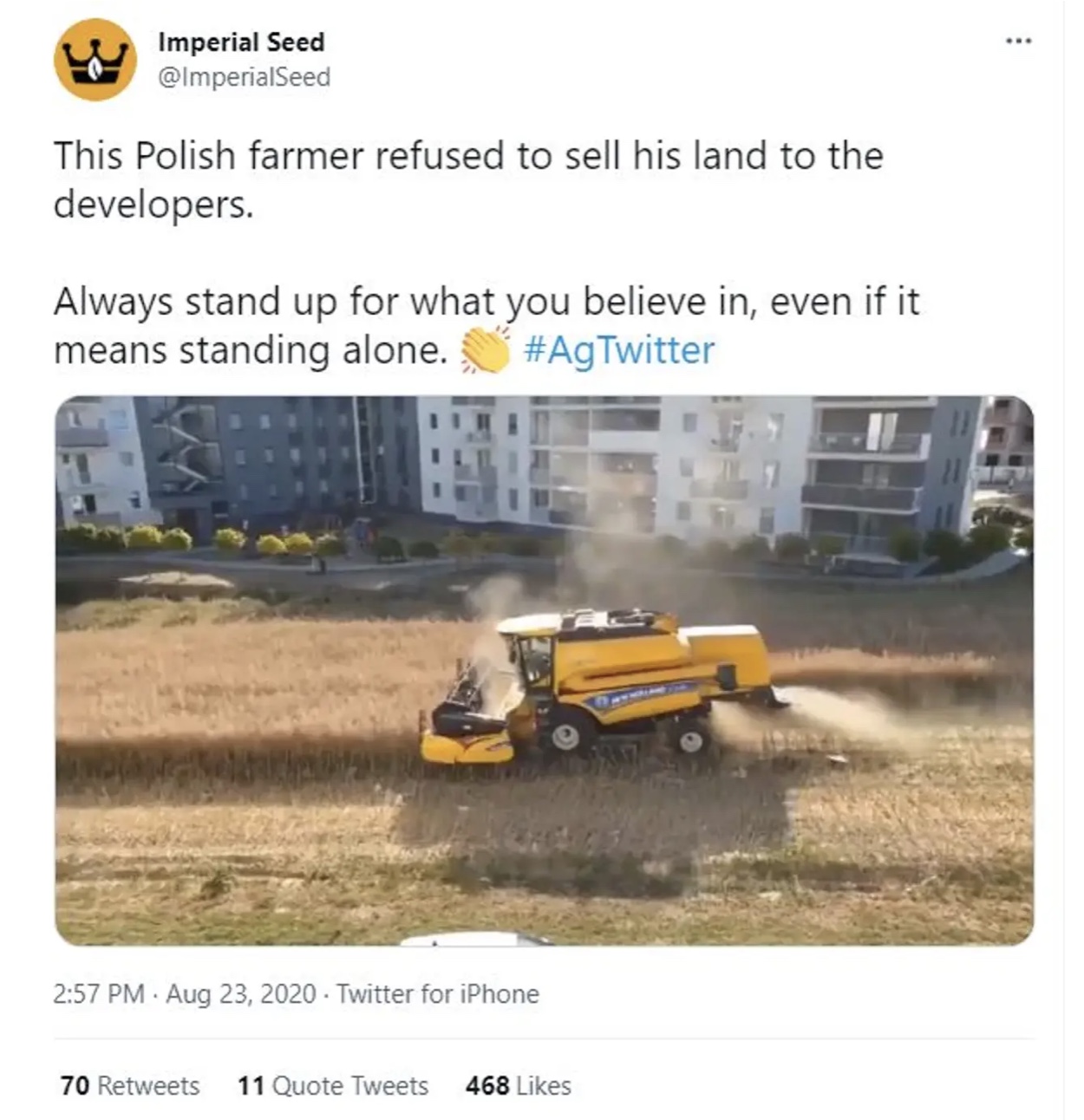Image resolution: width=1084 pixels, height=1120 pixels.
Task: Open the Imperial Seed display name
Action: click(241, 42)
